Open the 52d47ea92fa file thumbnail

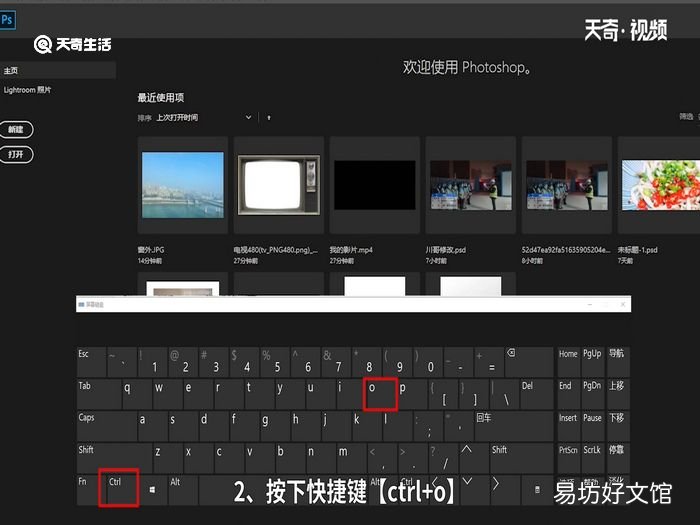click(x=567, y=185)
